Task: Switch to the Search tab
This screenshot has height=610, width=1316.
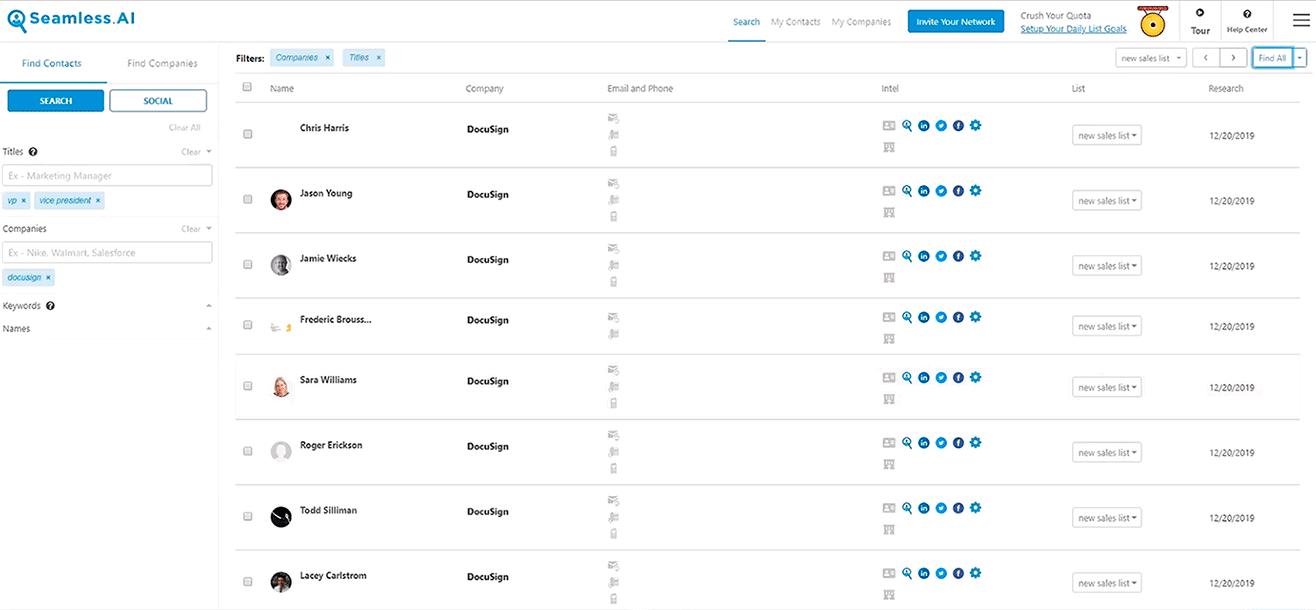Action: tap(746, 22)
